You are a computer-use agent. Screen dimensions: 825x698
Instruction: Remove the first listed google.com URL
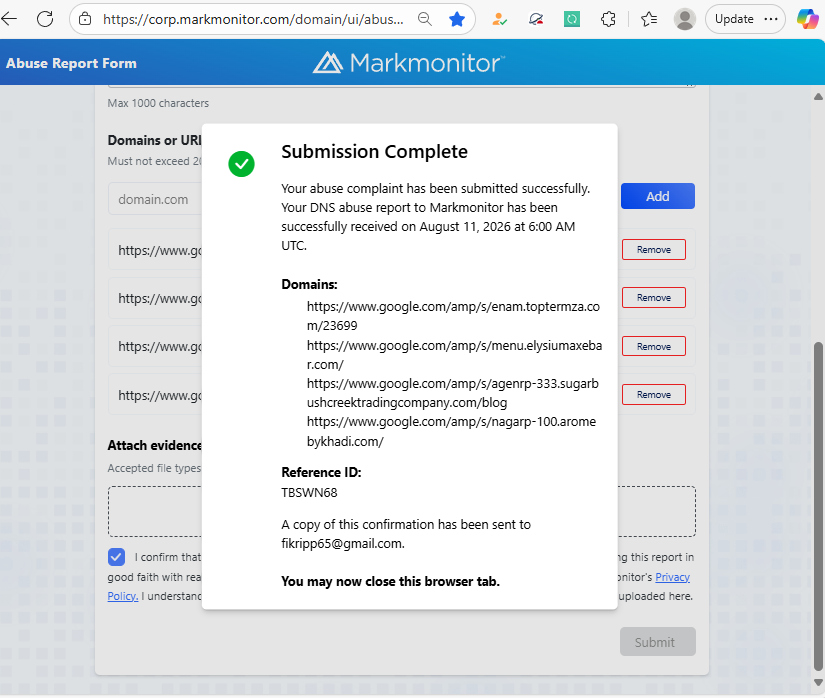click(653, 250)
